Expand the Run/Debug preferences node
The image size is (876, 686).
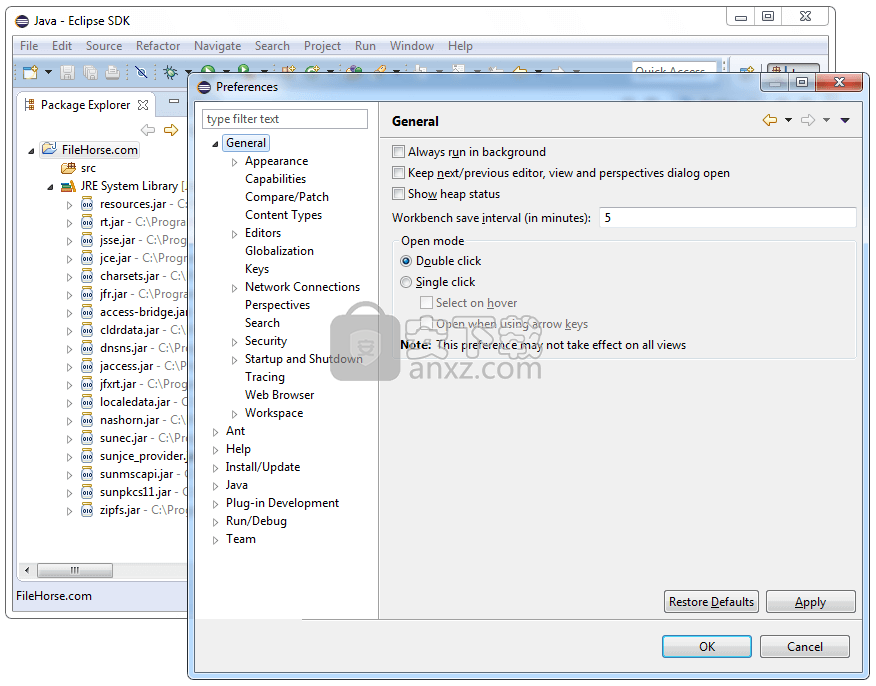215,522
